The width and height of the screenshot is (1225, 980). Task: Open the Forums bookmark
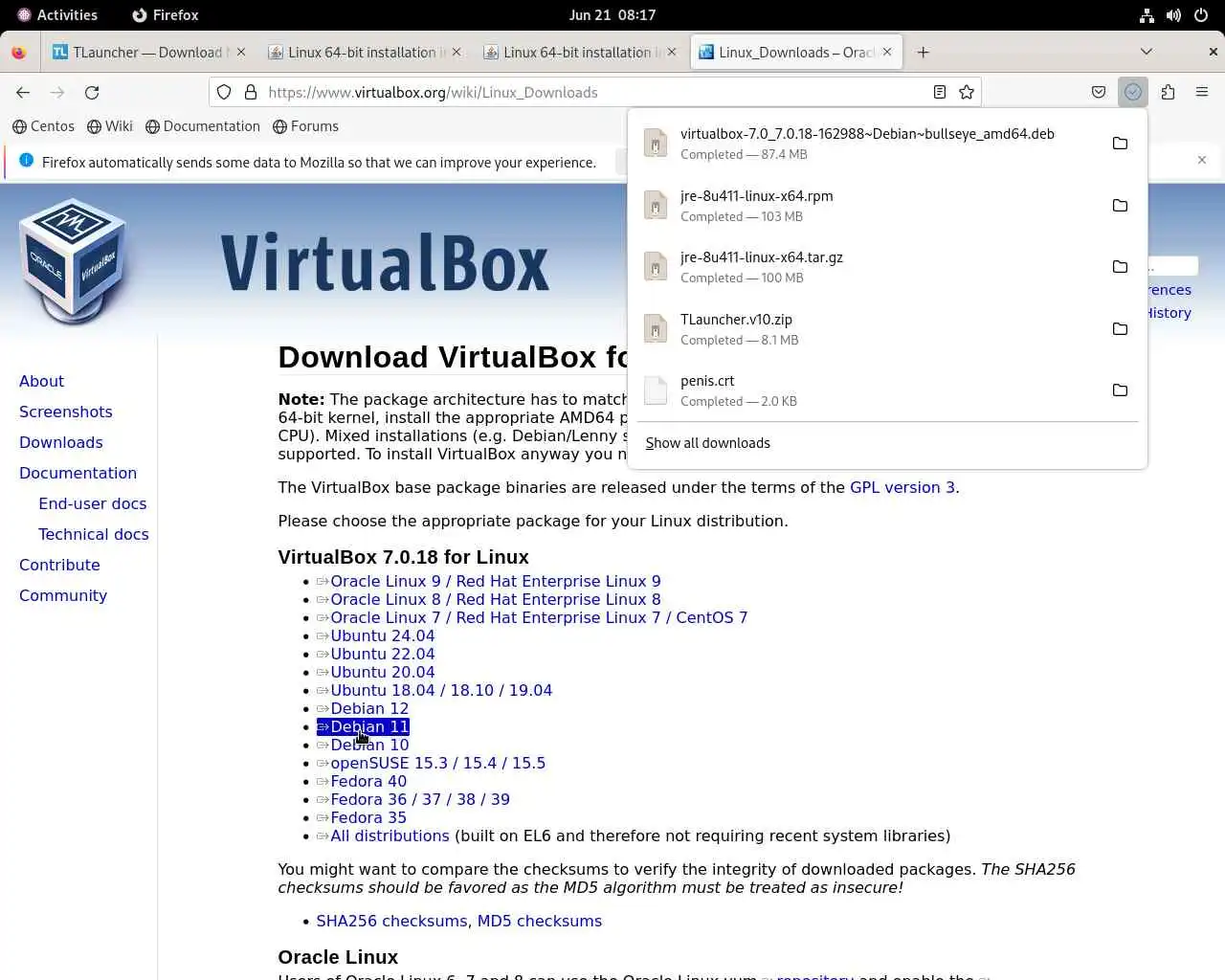(x=305, y=126)
